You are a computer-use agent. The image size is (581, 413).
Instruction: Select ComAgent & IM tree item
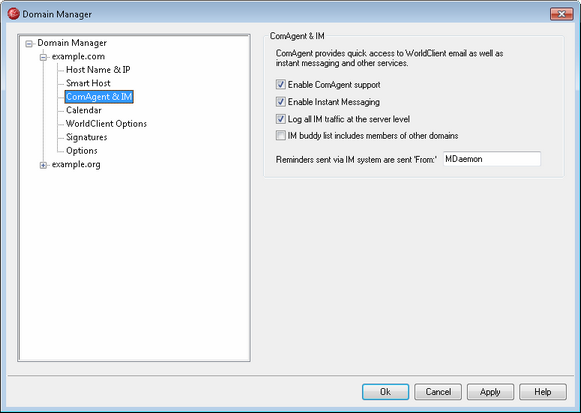(x=99, y=97)
